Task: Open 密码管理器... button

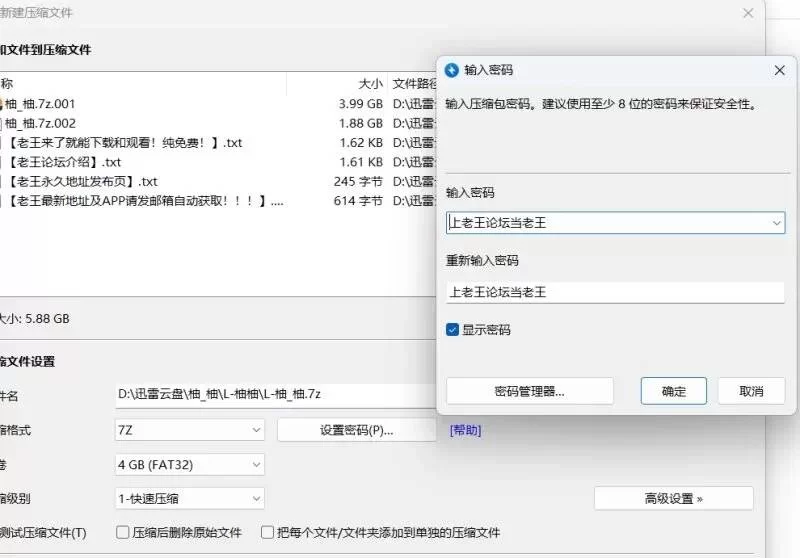Action: click(x=530, y=391)
